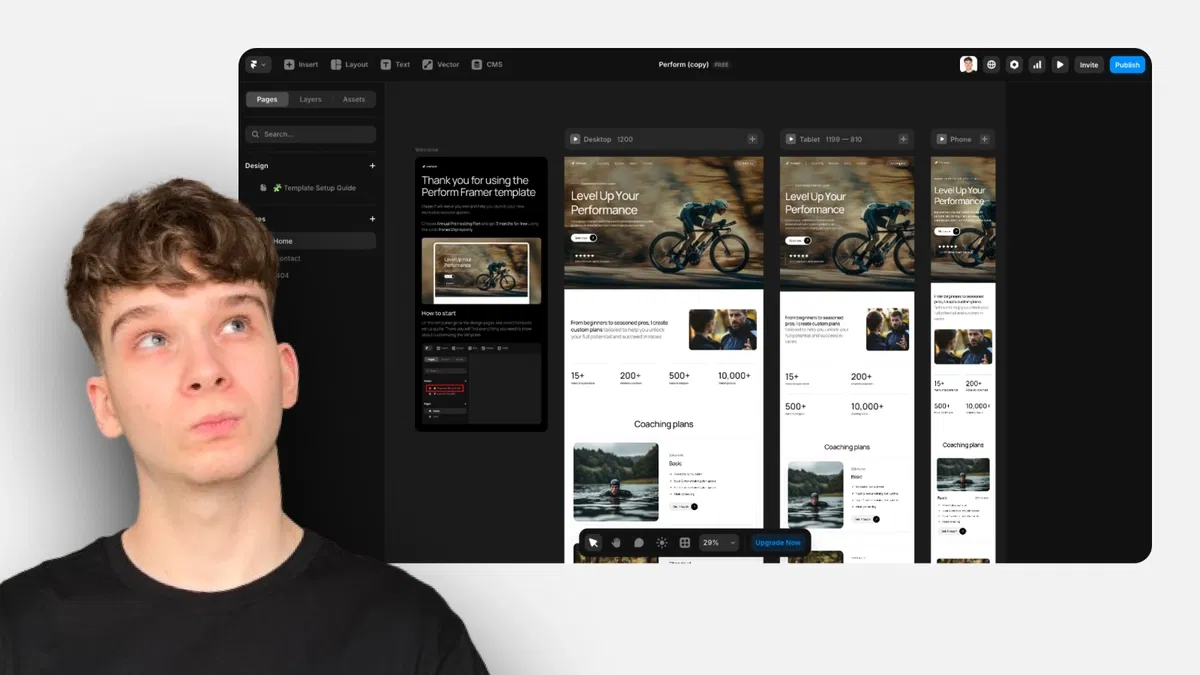
Task: Open the localization globe menu
Action: point(991,64)
